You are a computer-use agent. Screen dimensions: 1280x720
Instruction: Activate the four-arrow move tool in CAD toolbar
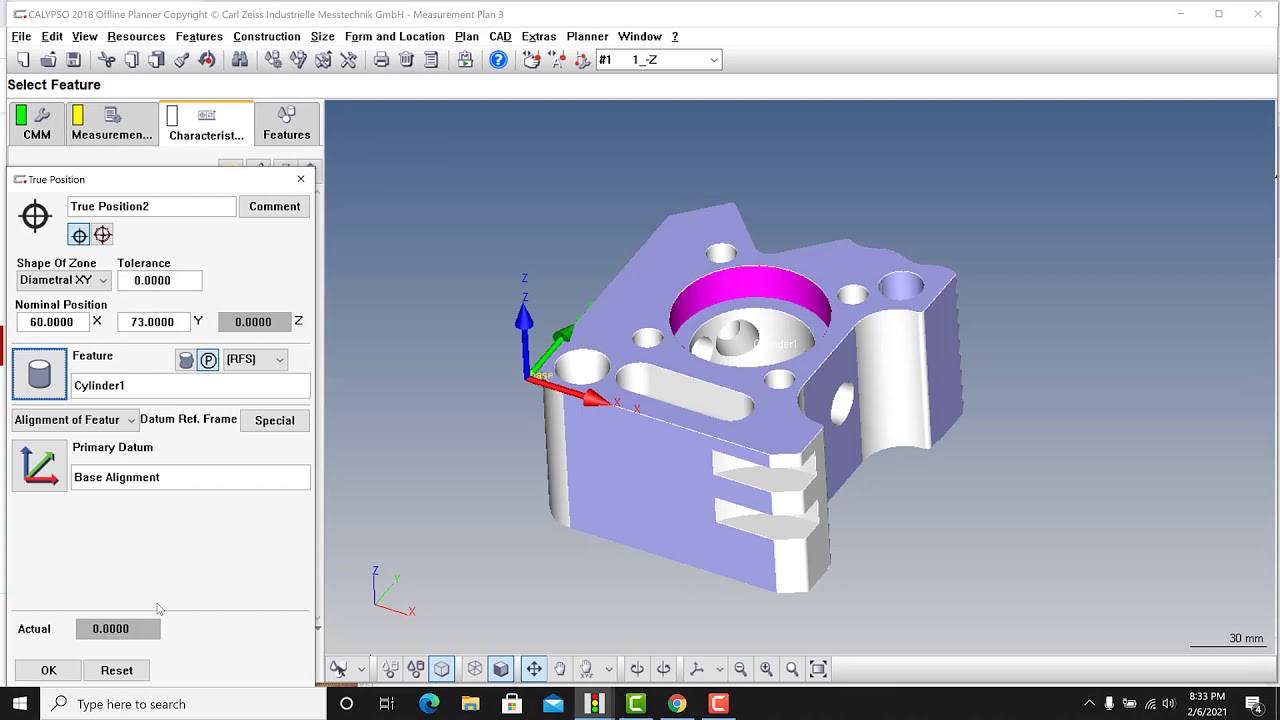[x=534, y=669]
